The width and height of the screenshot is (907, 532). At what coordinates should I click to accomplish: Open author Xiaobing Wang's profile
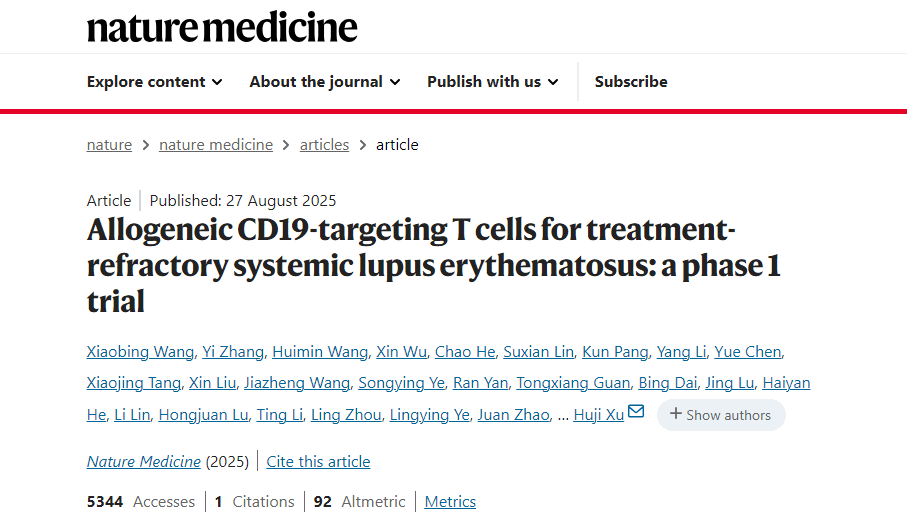pos(140,352)
